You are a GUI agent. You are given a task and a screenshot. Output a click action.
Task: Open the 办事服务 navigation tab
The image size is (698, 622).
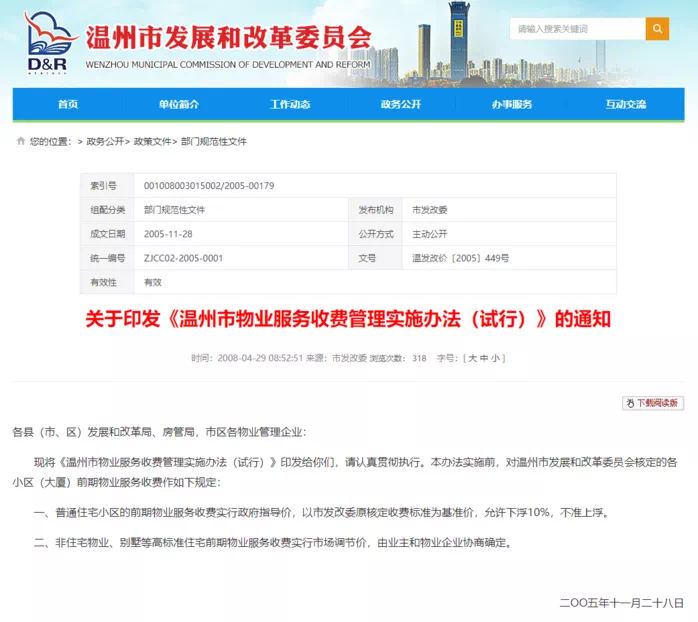[x=512, y=104]
